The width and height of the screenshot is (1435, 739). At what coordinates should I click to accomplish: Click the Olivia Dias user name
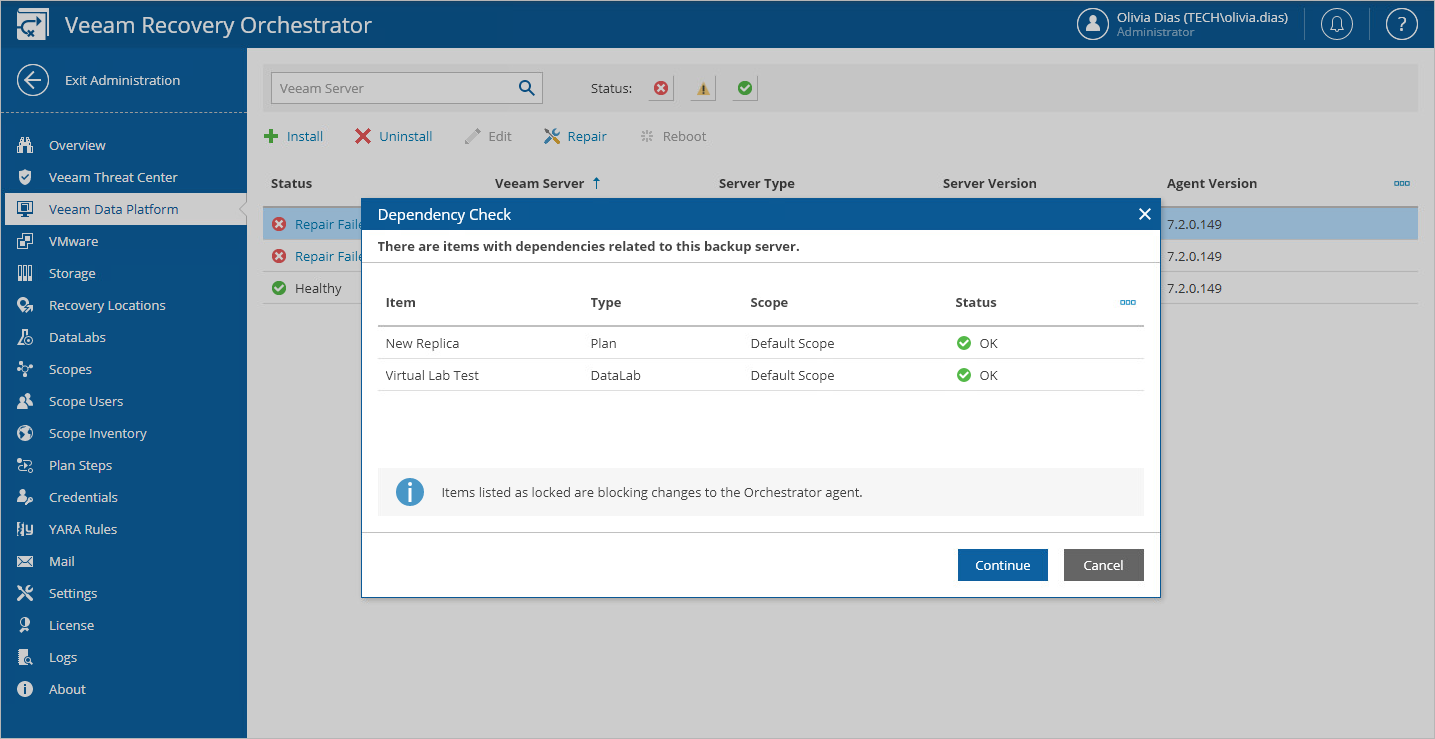pyautogui.click(x=1202, y=17)
